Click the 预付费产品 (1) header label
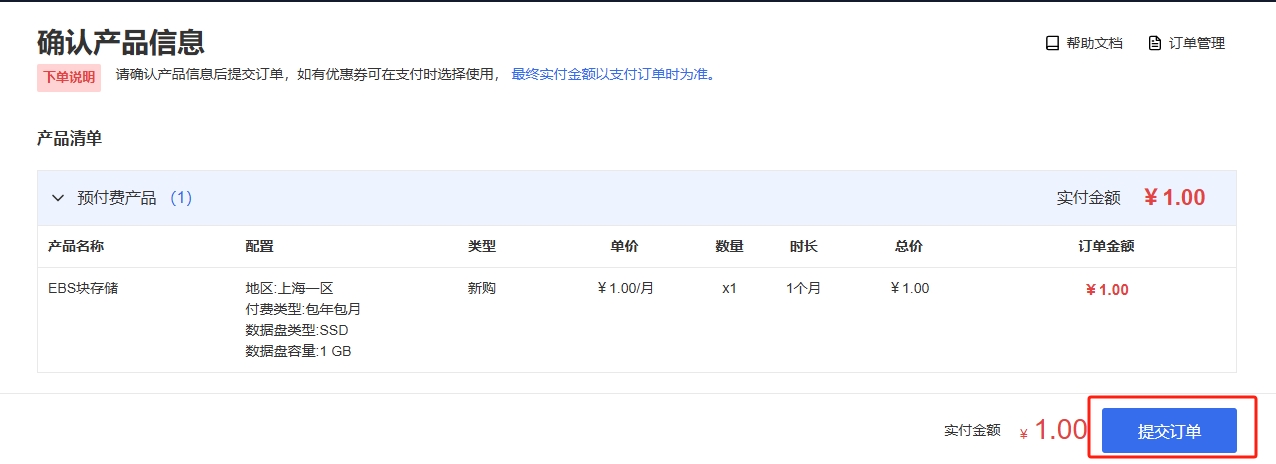The height and width of the screenshot is (464, 1276). [x=134, y=198]
